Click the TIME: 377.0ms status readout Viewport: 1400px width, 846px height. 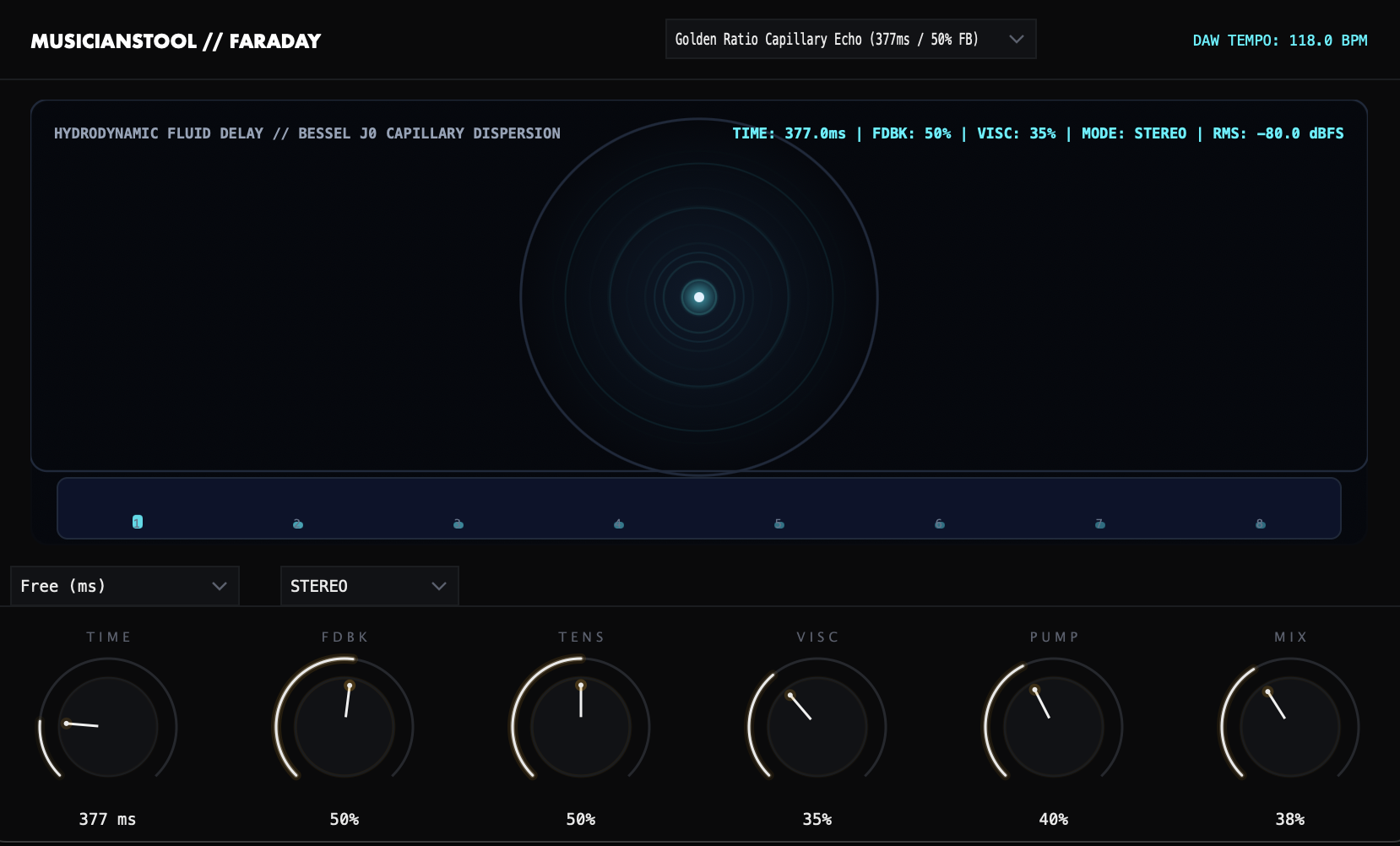point(789,133)
